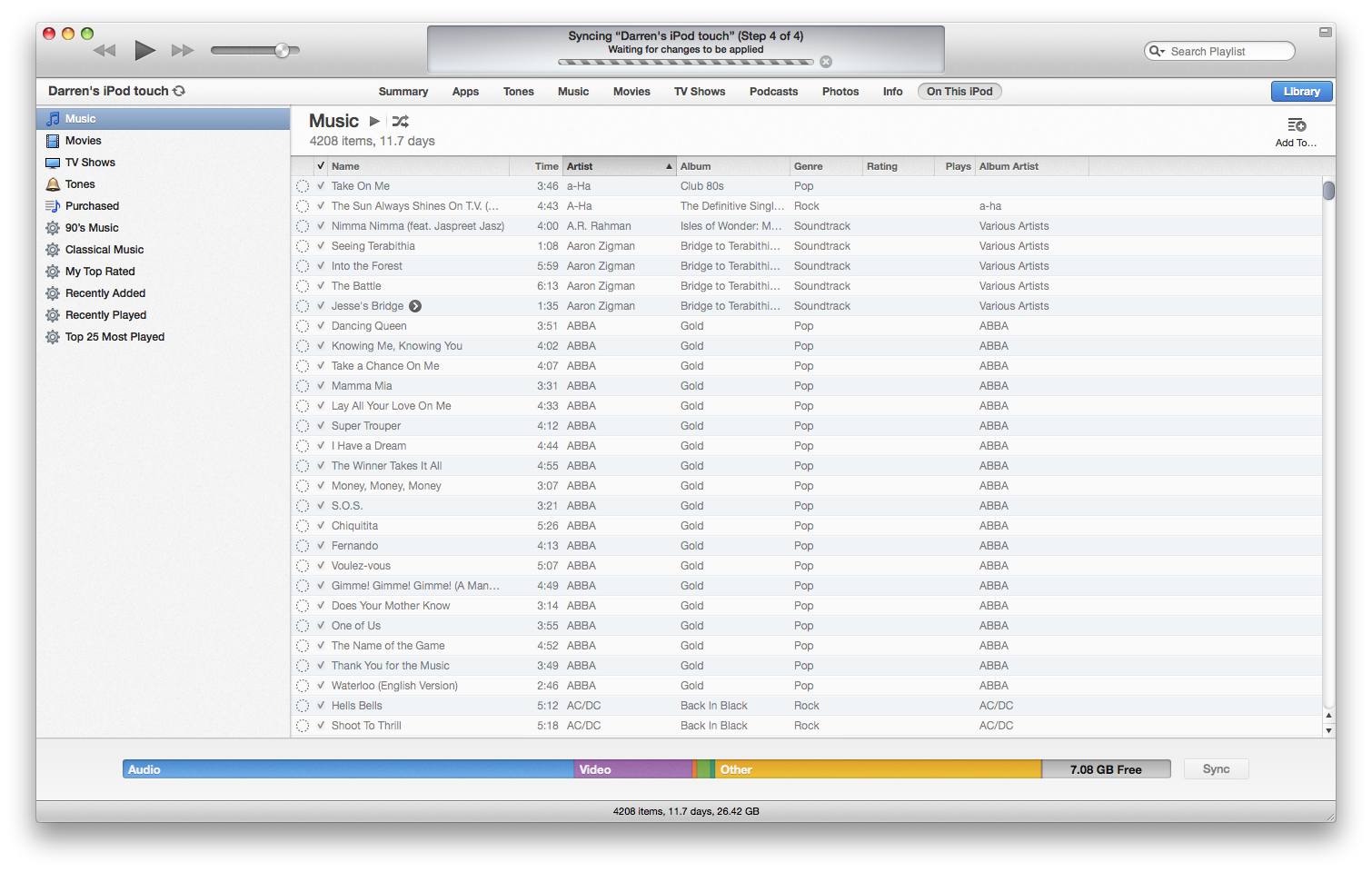Viewport: 1372px width, 872px height.
Task: Open the Recently Added playlist
Action: point(164,293)
